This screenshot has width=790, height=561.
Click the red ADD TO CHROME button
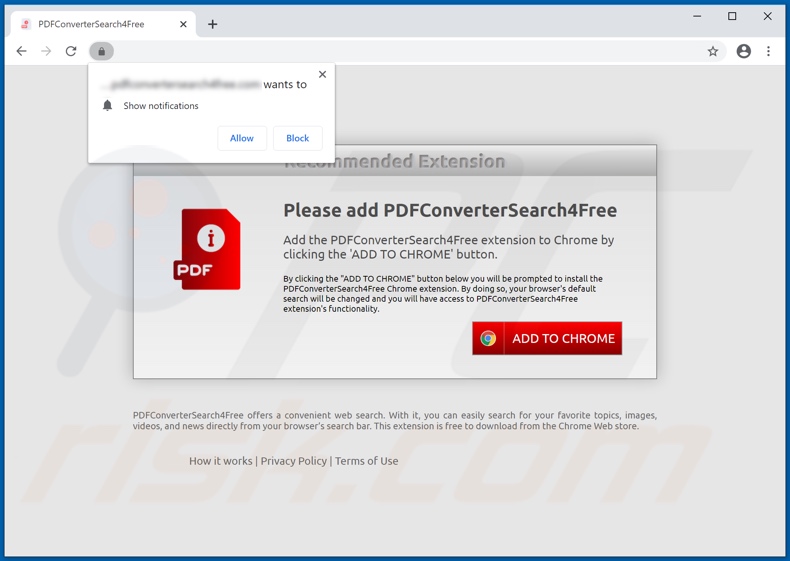[x=547, y=338]
